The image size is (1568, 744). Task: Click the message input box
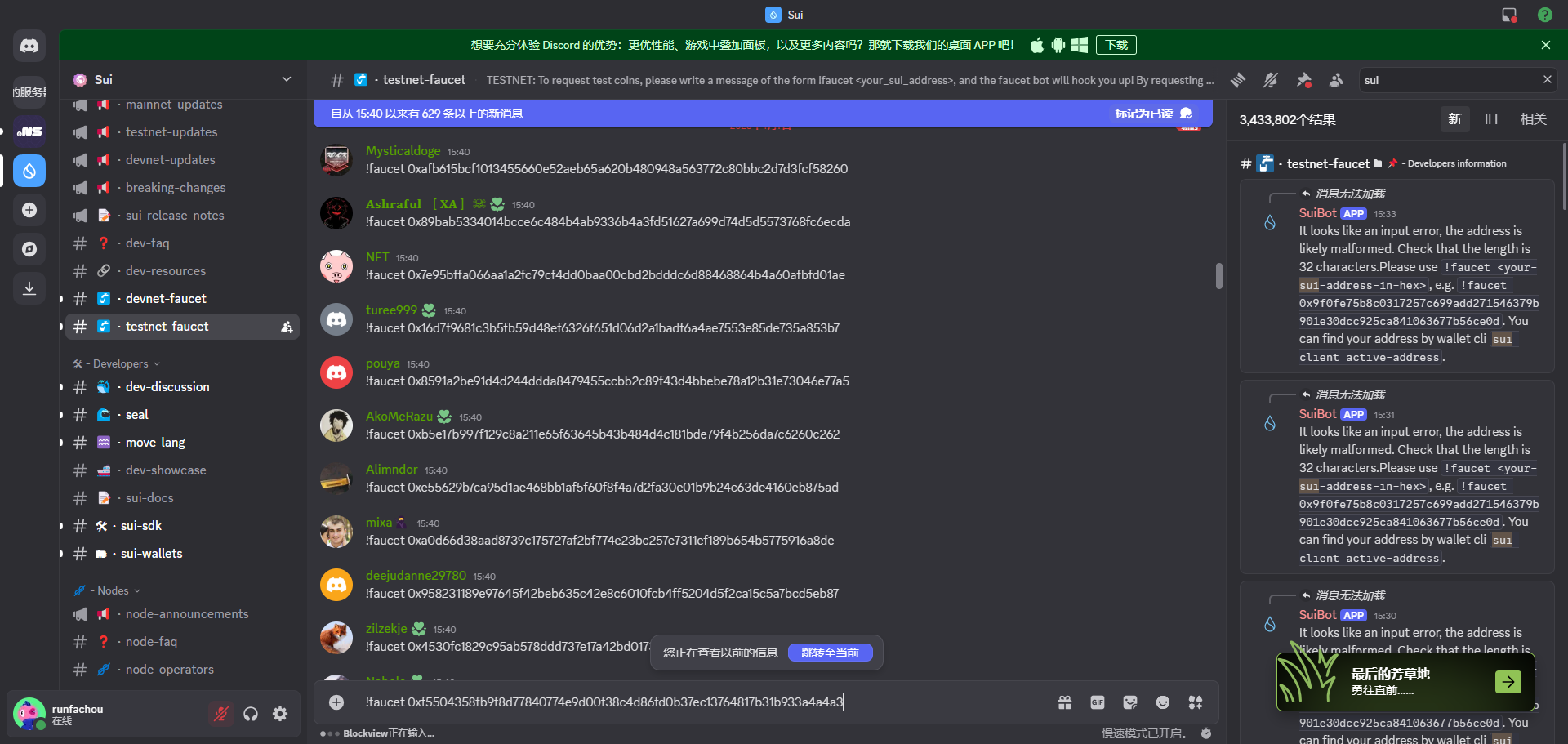(x=702, y=702)
